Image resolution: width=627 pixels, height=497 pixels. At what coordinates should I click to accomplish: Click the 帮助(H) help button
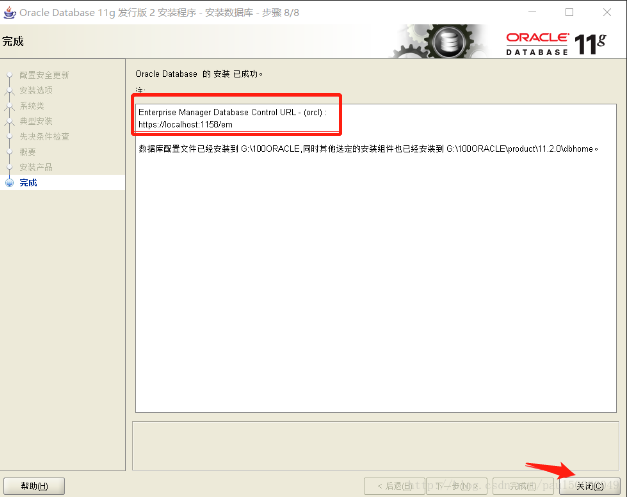click(x=34, y=486)
